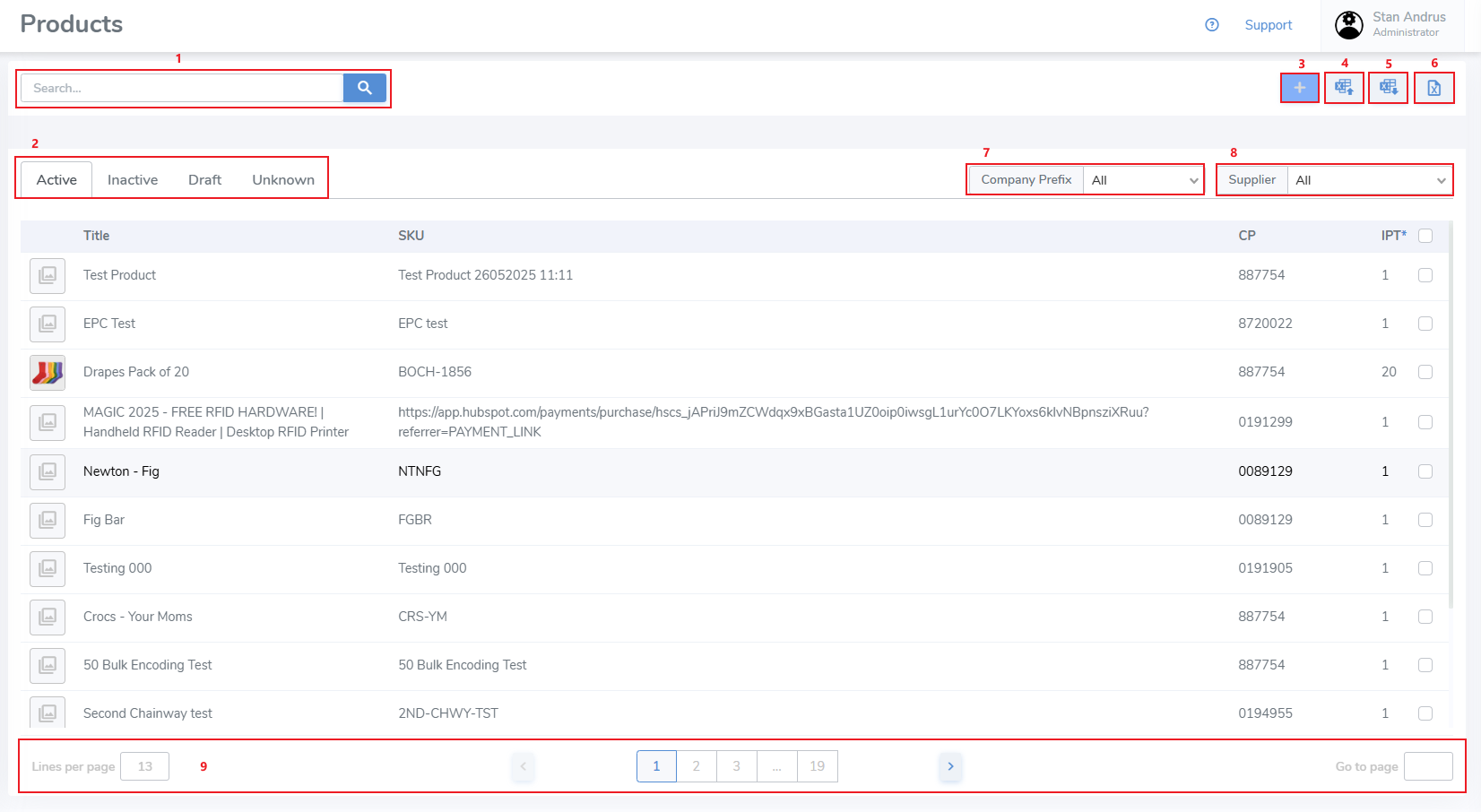Toggle select-all checkbox in table header

tap(1425, 236)
